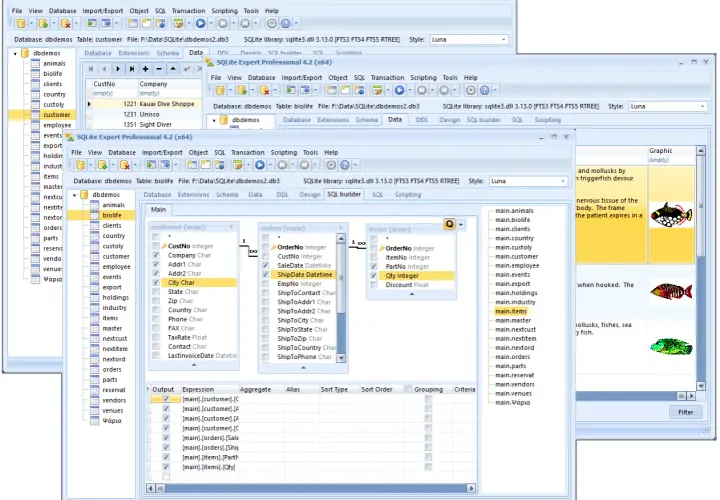
Task: Click the add database icon in SQL builder window toolbar
Action: click(102, 165)
